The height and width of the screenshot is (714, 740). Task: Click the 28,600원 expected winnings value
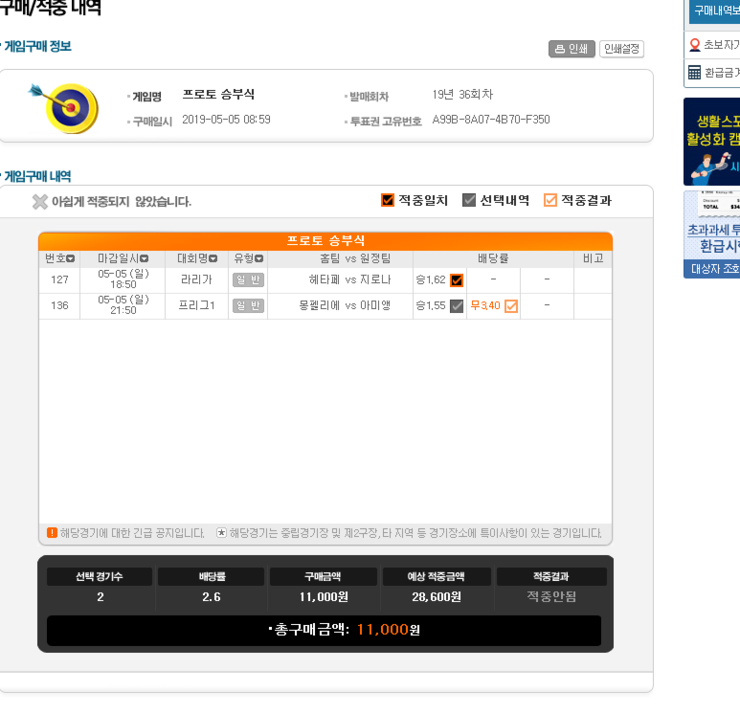coord(437,597)
